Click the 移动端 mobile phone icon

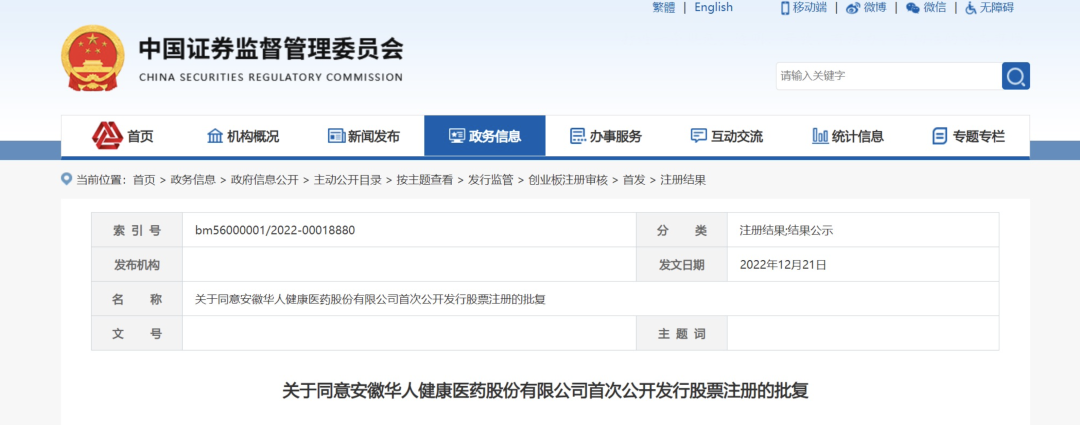pyautogui.click(x=785, y=8)
